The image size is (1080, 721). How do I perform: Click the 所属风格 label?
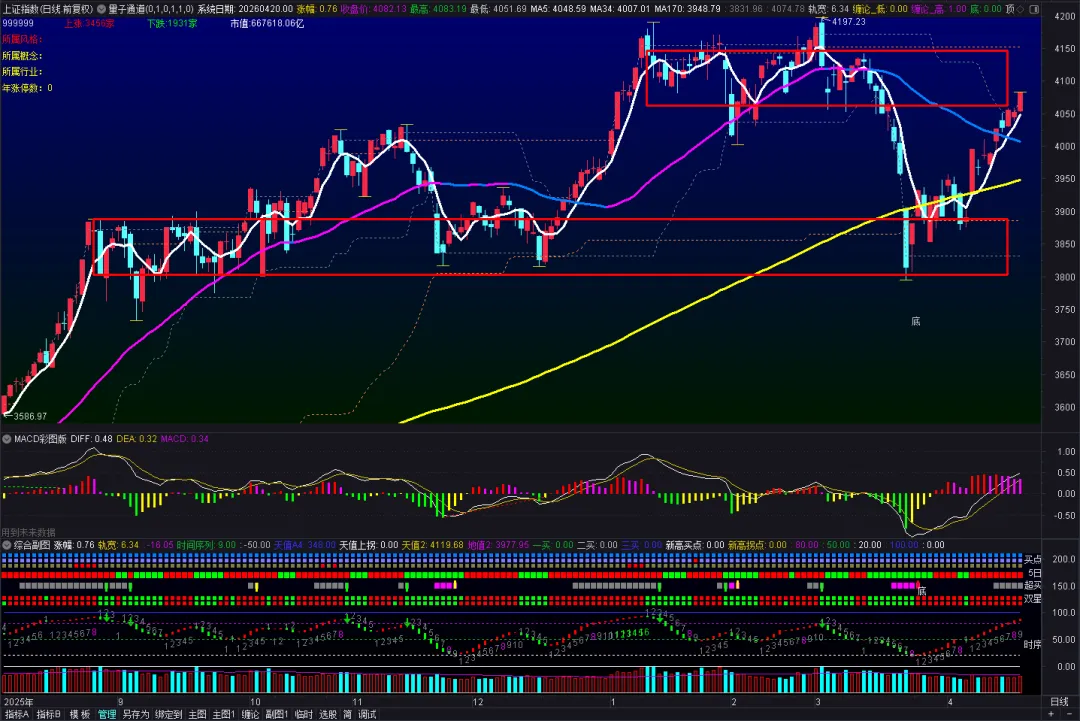coord(22,39)
